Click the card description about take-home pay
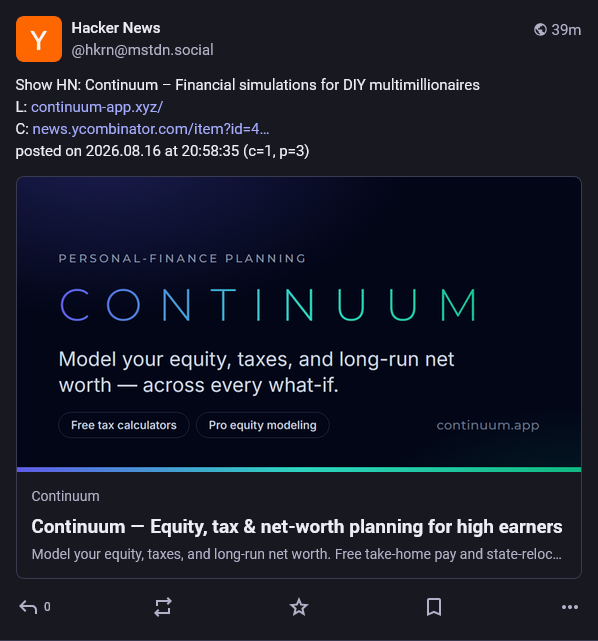598x641 pixels. [296, 554]
